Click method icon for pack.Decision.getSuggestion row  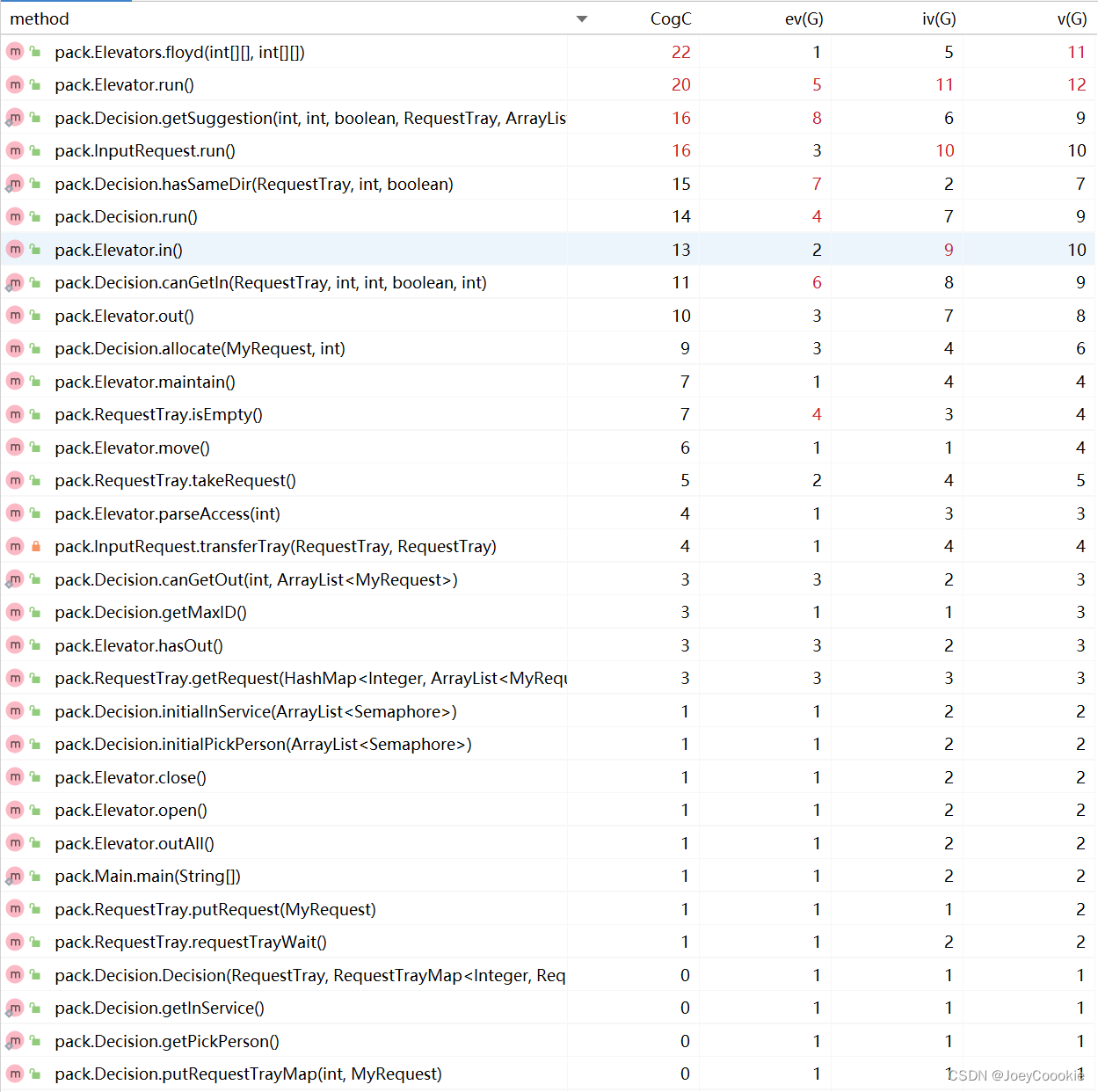pyautogui.click(x=15, y=118)
